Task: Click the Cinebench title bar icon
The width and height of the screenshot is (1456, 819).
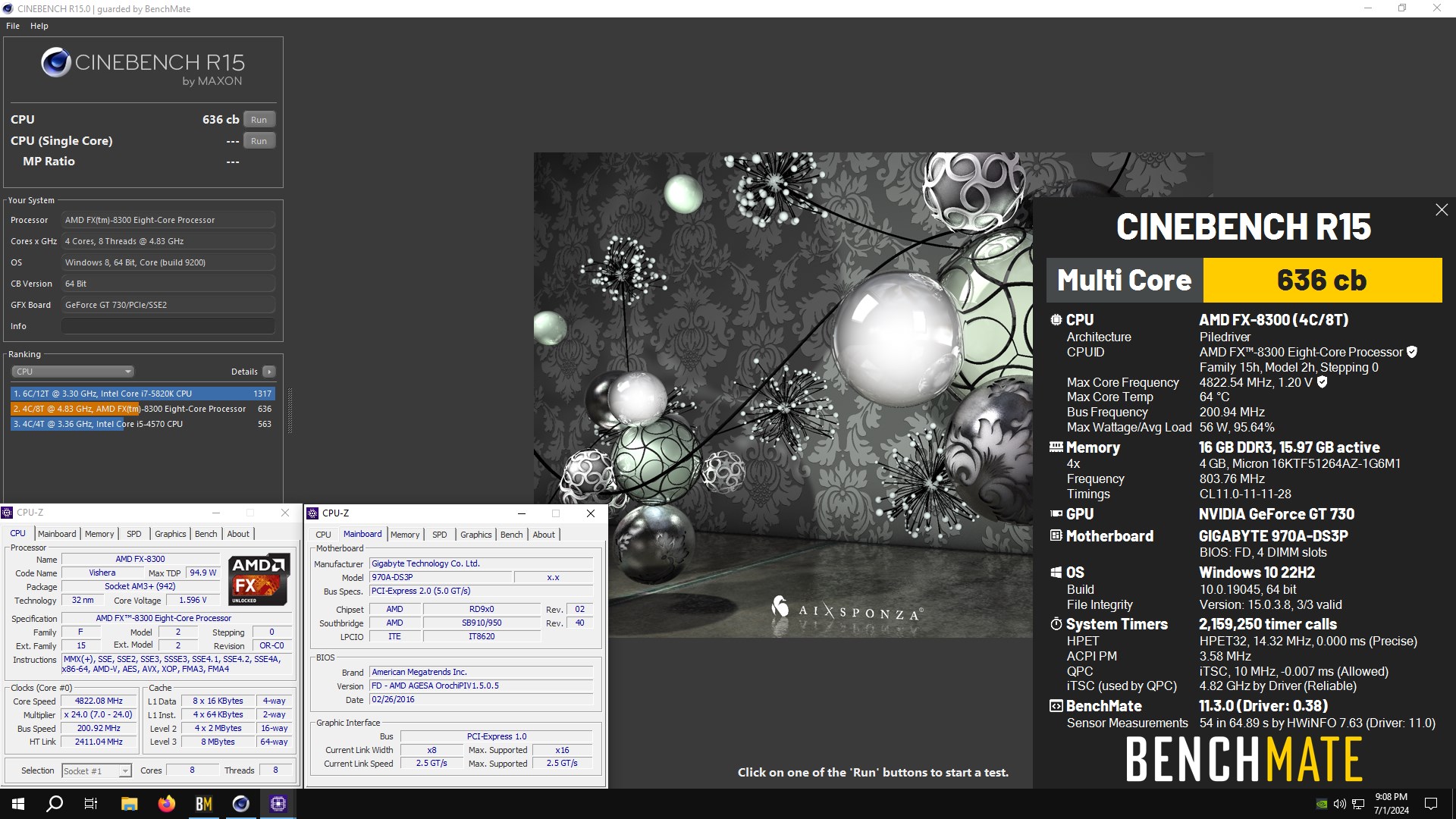Action: pyautogui.click(x=8, y=8)
